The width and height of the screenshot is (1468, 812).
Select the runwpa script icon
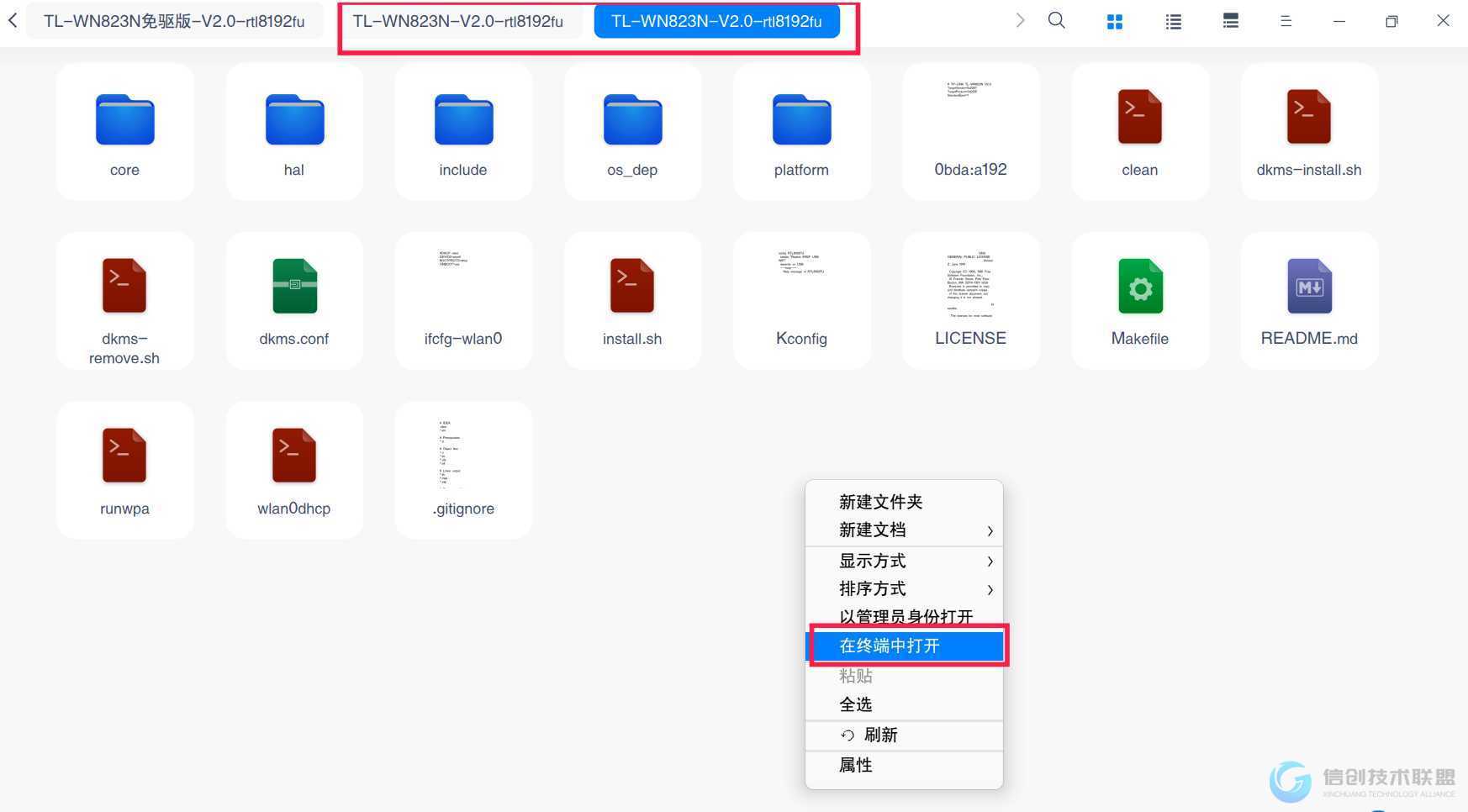click(x=124, y=456)
